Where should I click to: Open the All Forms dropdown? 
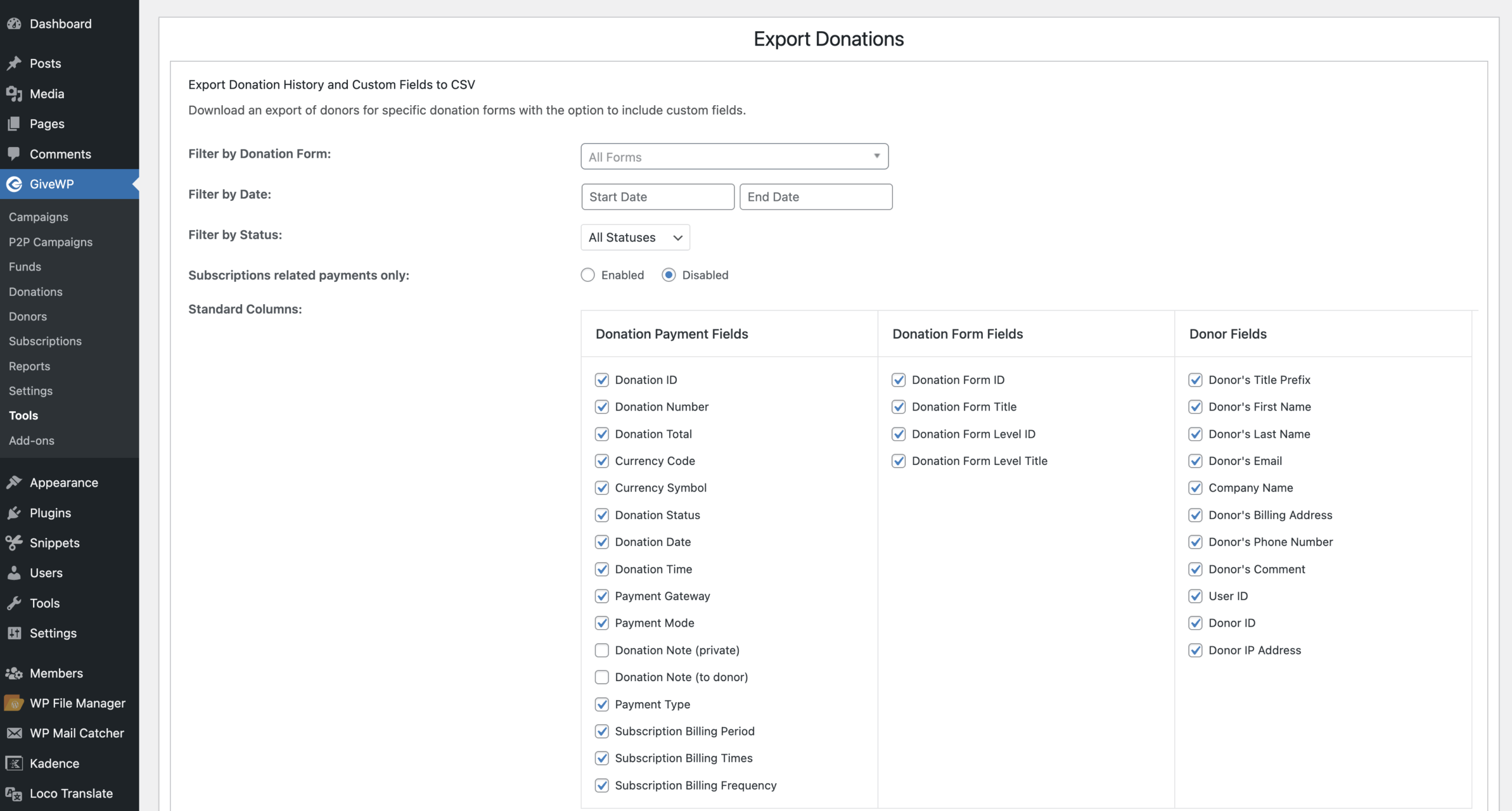pos(734,157)
